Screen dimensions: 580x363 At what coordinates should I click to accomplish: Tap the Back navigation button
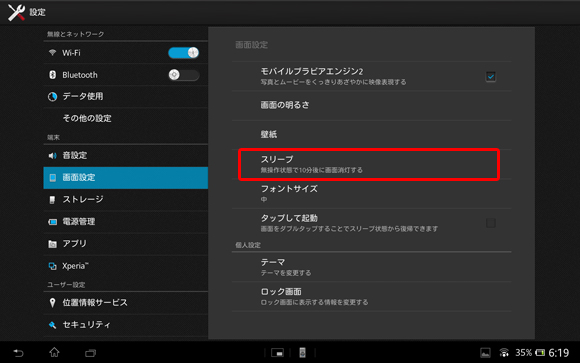pyautogui.click(x=18, y=353)
